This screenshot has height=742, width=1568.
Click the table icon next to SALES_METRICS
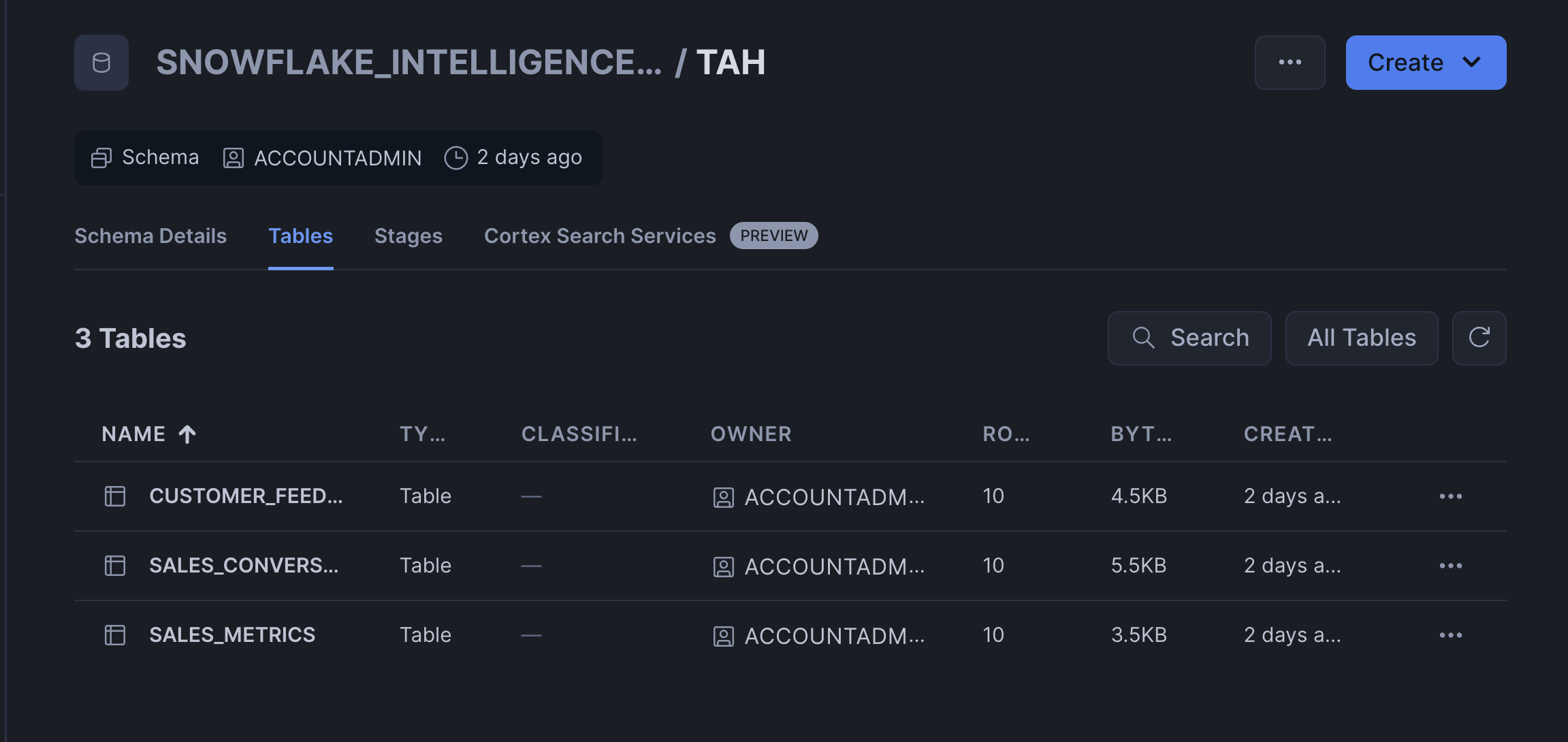pyautogui.click(x=115, y=635)
